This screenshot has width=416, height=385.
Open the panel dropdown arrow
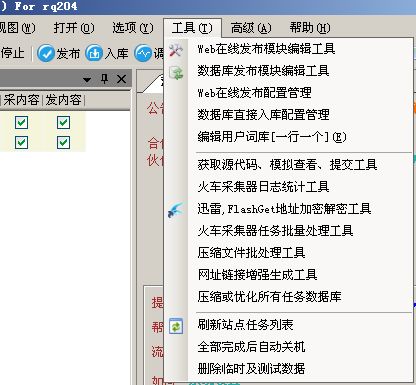click(87, 79)
